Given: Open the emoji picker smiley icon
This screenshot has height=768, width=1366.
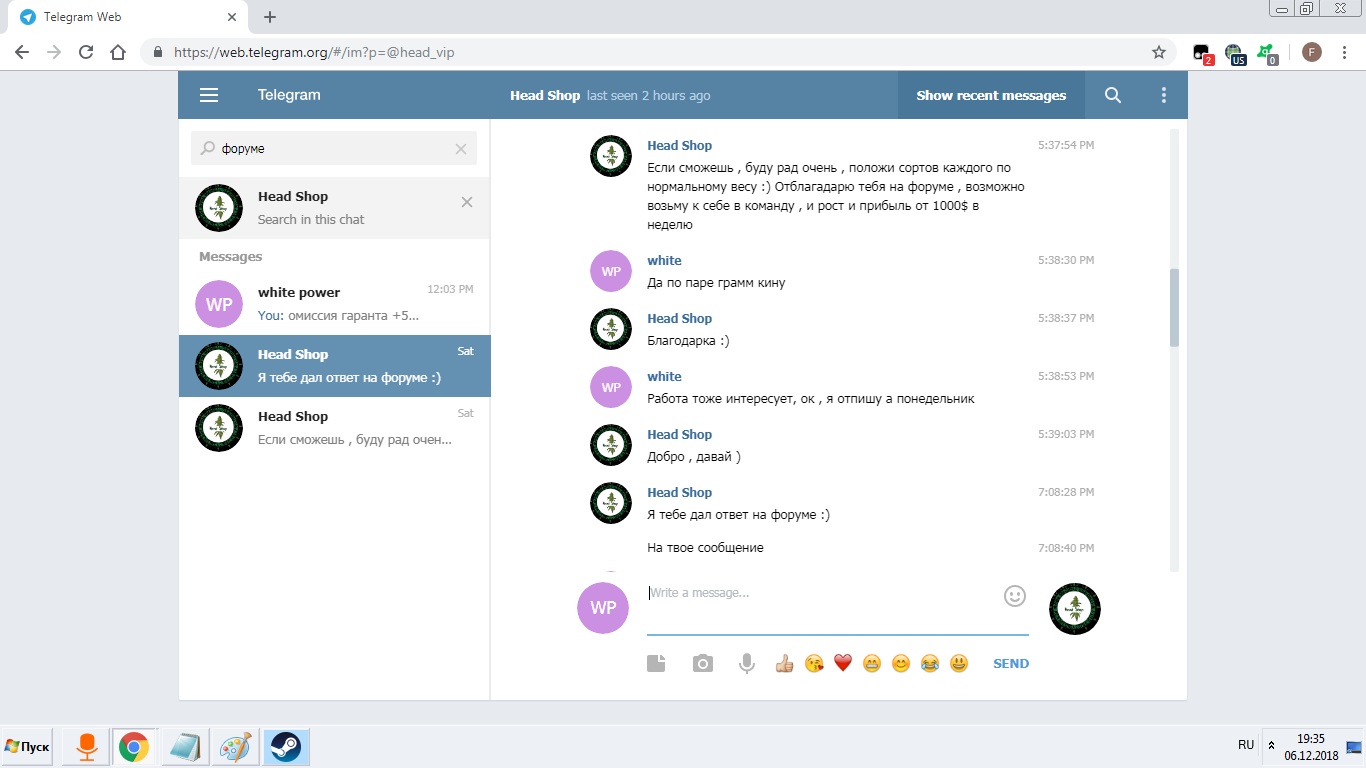Looking at the screenshot, I should (1015, 596).
